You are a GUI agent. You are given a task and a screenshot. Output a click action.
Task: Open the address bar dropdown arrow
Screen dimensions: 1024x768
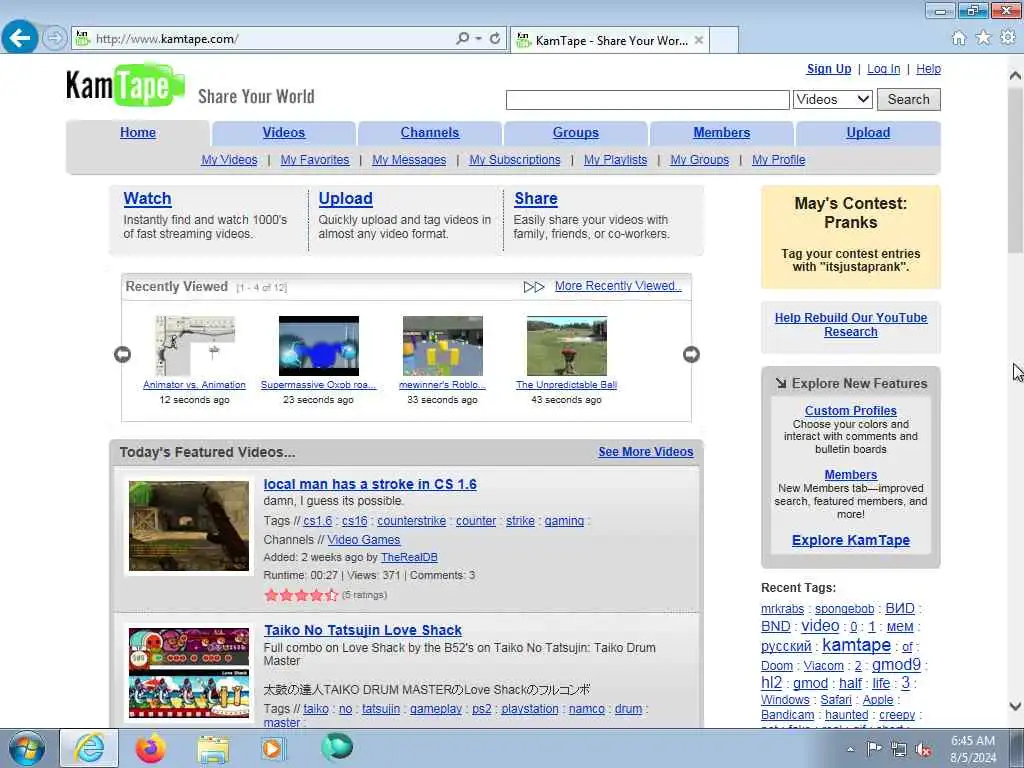click(479, 39)
